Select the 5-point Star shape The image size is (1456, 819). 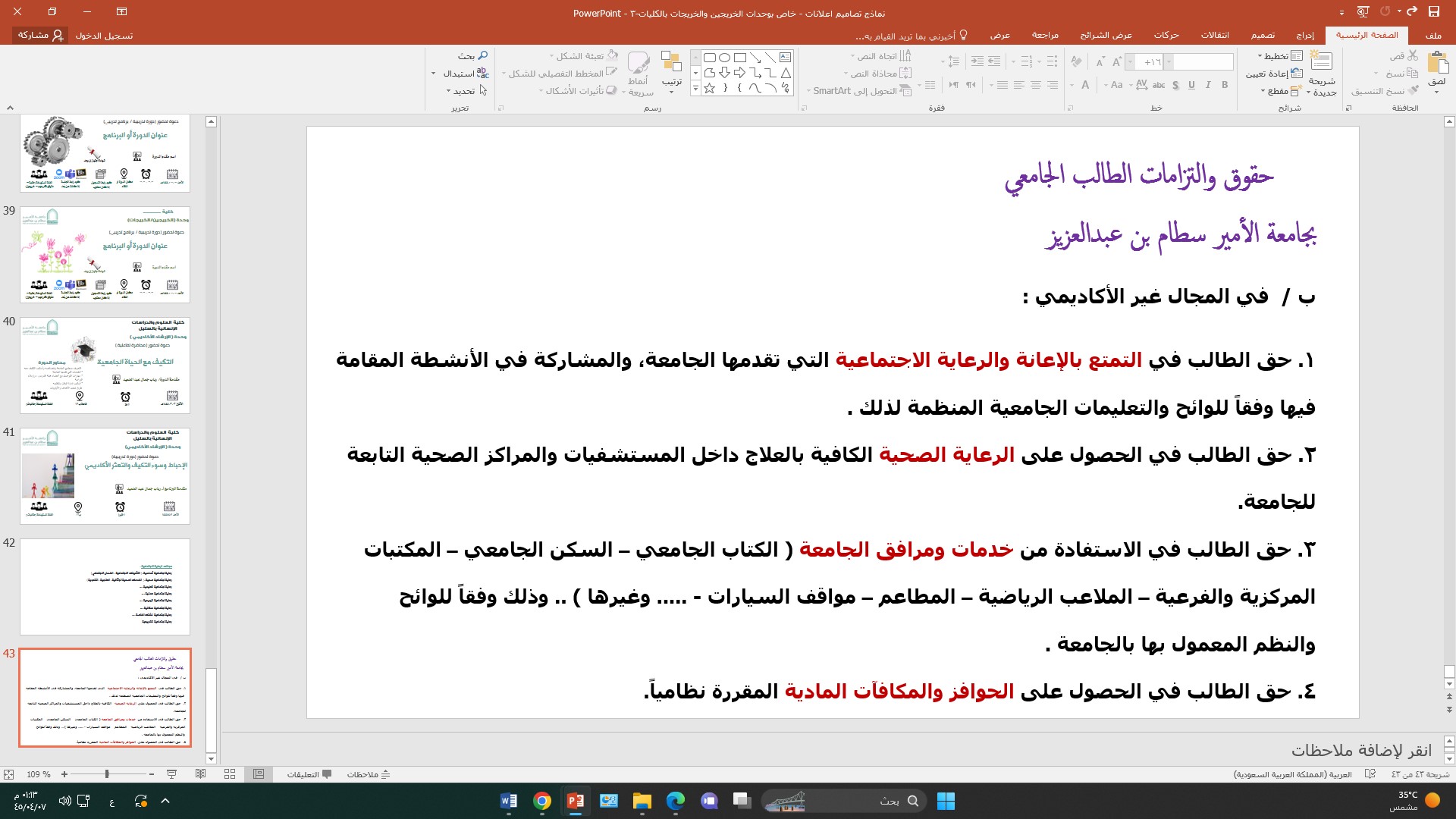tap(710, 88)
